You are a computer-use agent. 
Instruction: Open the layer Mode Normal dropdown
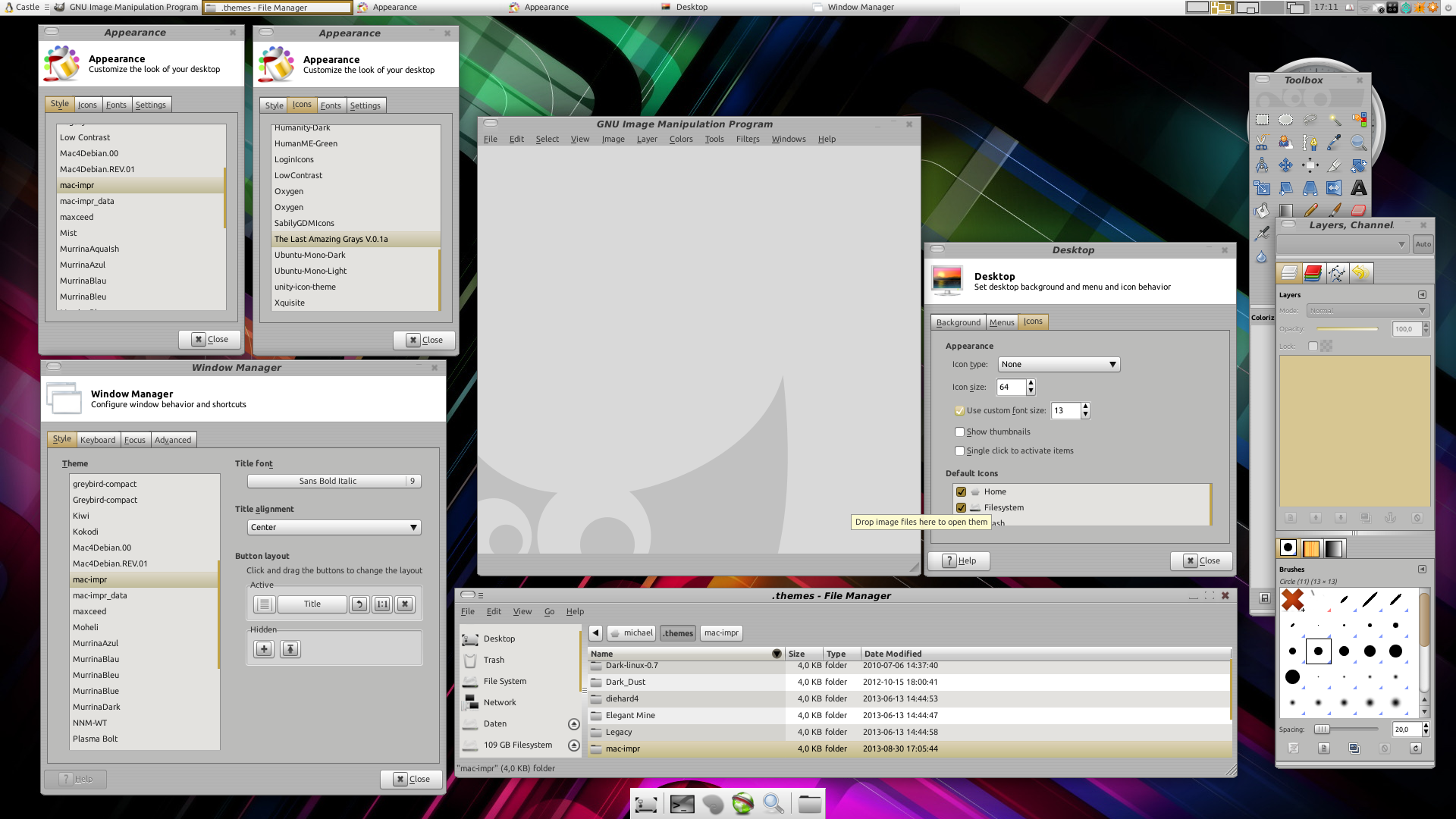click(x=1368, y=311)
